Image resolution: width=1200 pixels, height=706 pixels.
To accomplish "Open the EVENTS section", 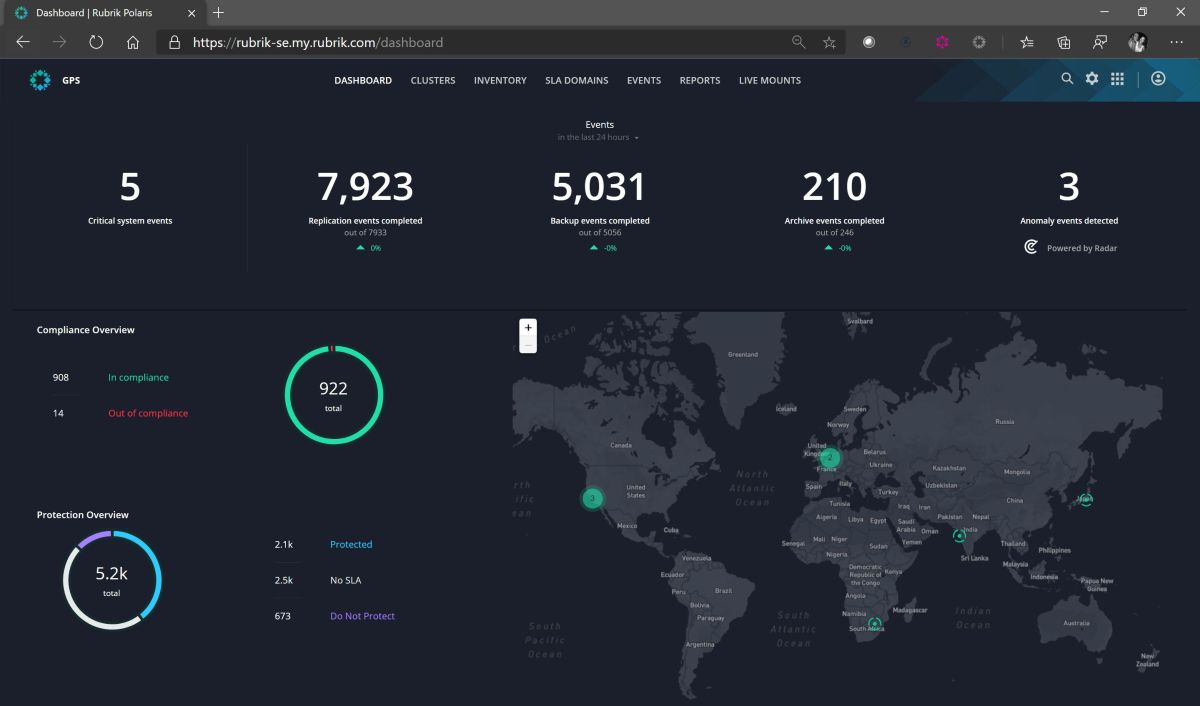I will [643, 80].
